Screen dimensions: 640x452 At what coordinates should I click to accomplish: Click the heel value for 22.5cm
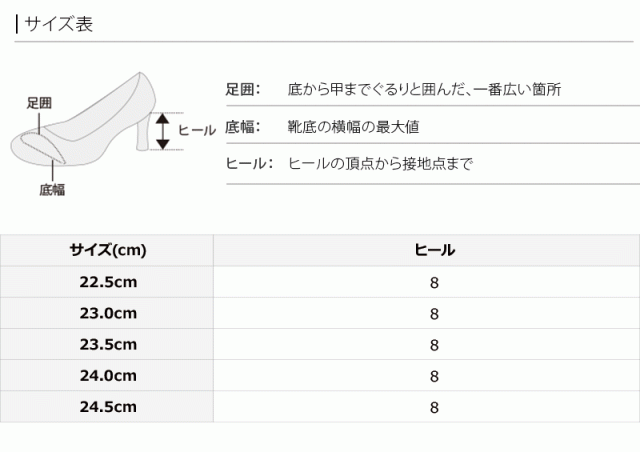coord(434,282)
